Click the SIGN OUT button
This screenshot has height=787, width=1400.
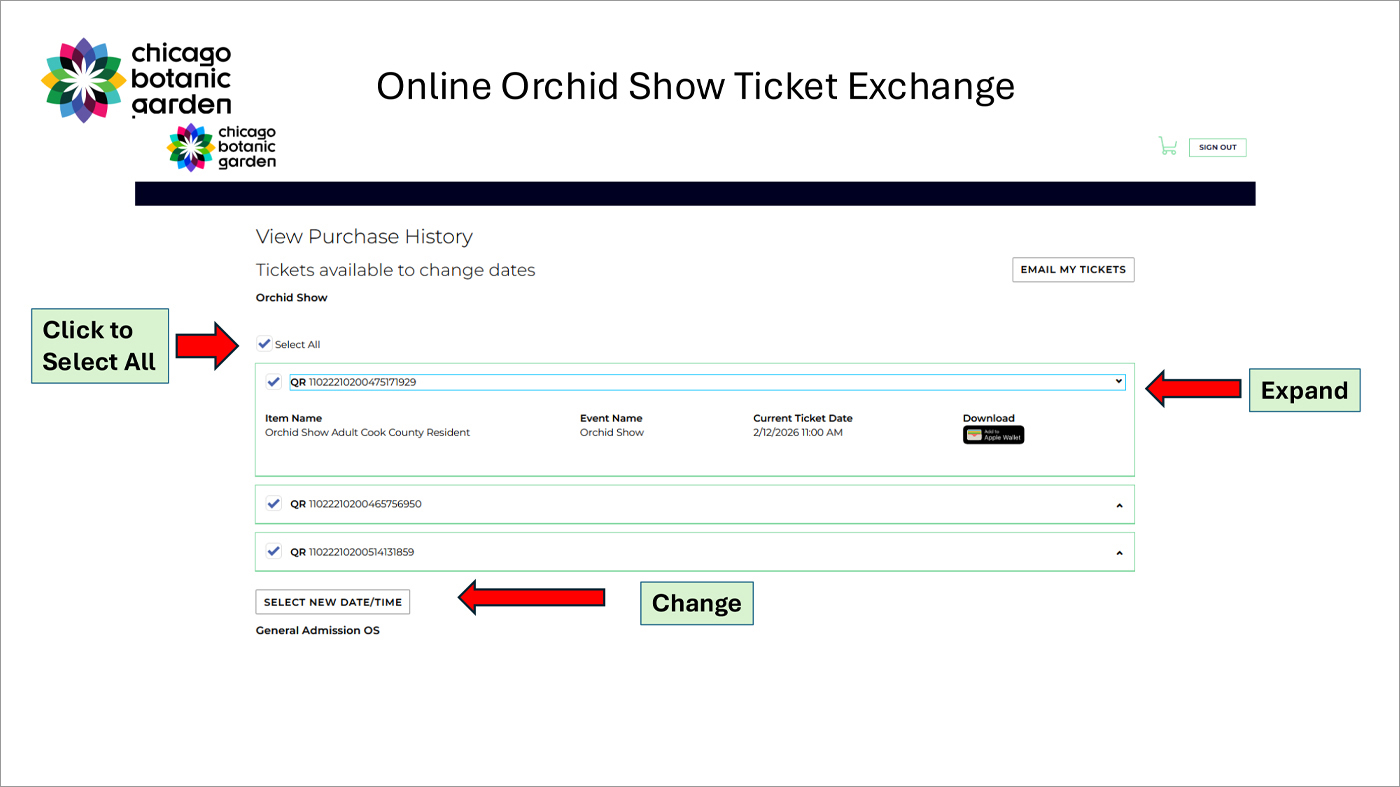1216,146
